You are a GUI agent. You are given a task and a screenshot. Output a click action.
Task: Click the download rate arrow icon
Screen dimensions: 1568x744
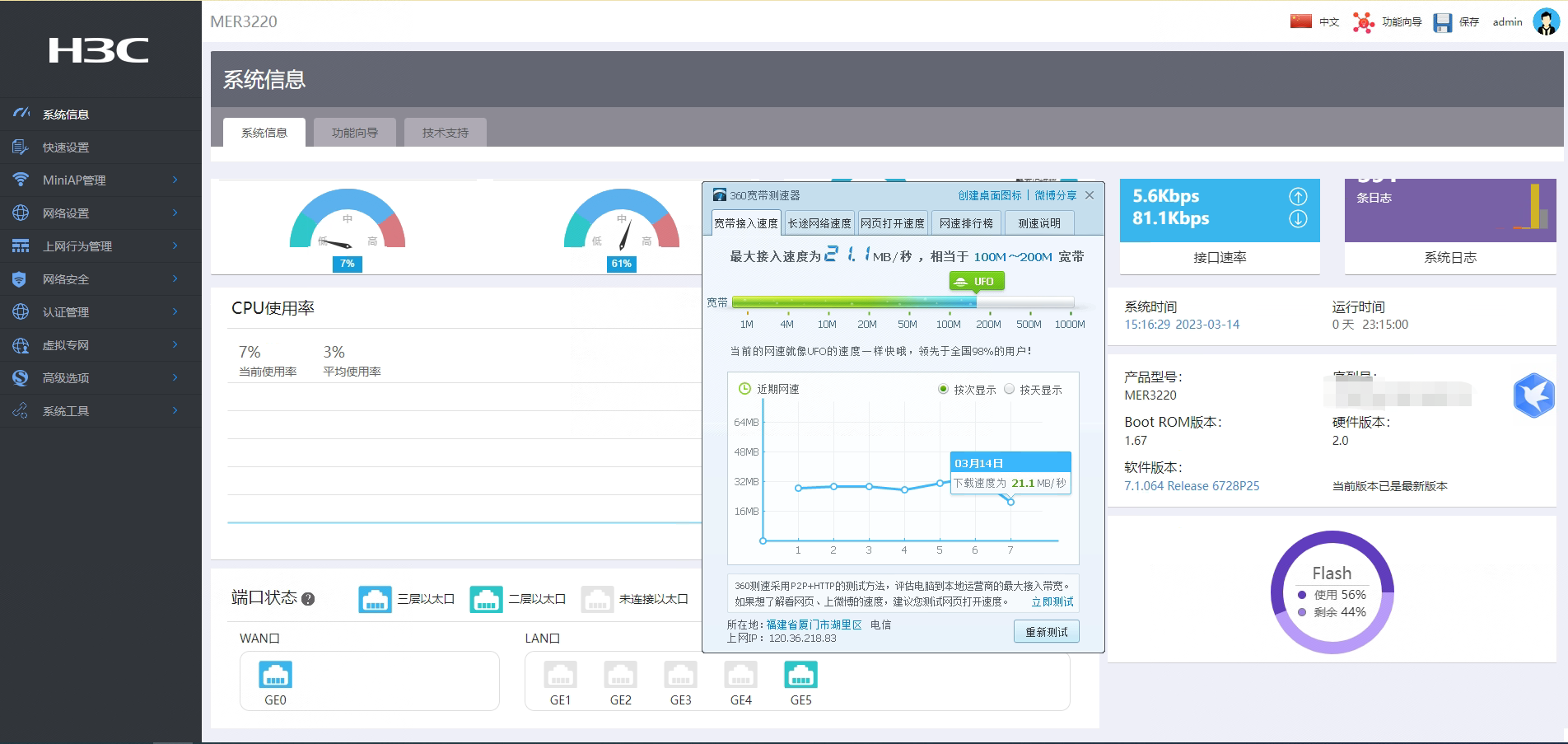point(1298,218)
